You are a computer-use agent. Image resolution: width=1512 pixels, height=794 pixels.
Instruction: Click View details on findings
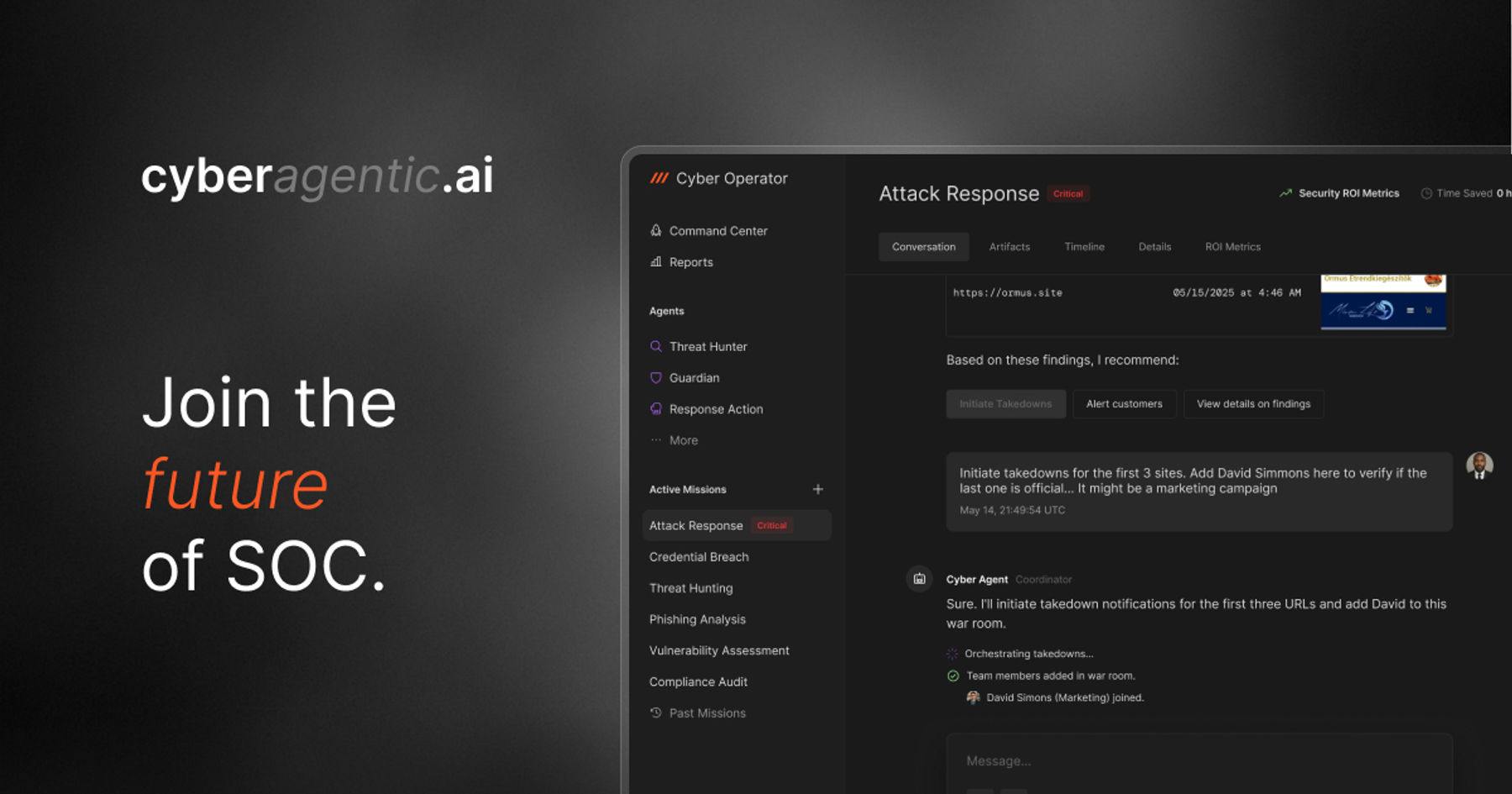click(1253, 404)
